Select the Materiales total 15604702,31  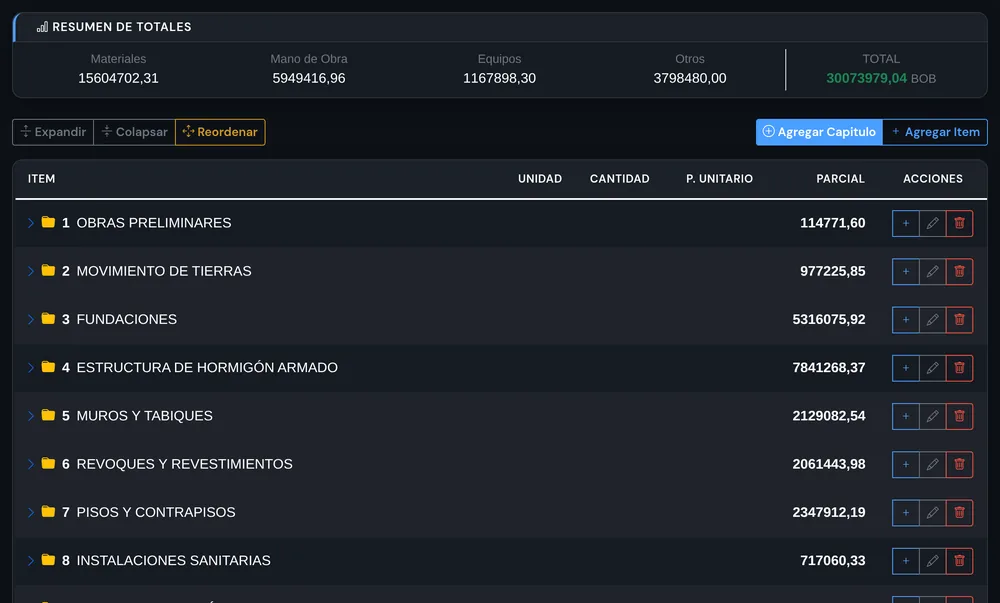tap(118, 78)
